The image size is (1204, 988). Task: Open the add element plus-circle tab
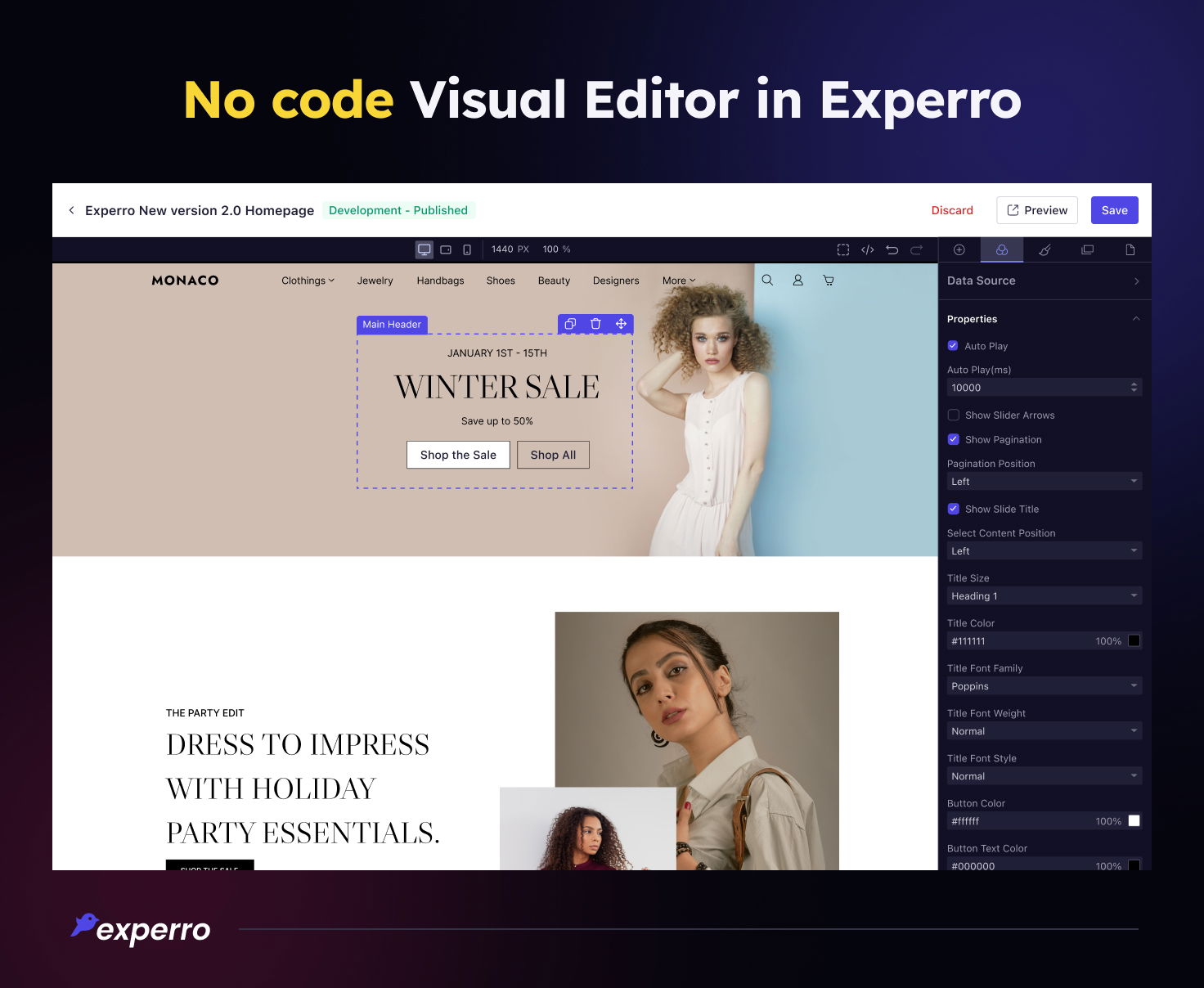[959, 249]
